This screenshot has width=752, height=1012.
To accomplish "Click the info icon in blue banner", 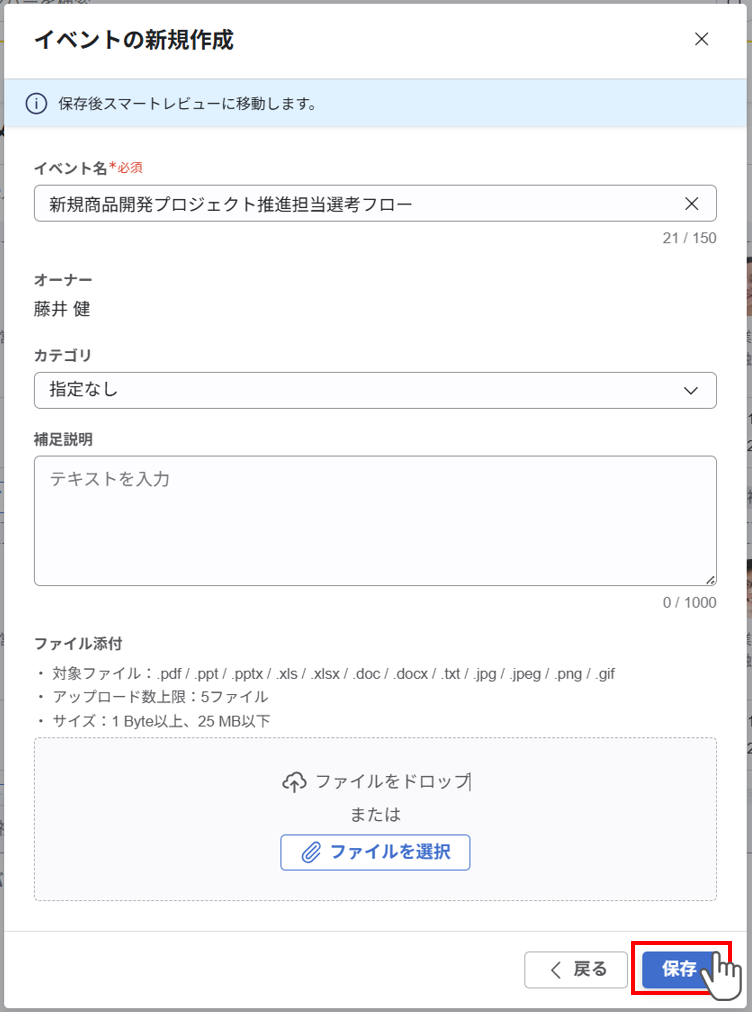I will pos(36,103).
